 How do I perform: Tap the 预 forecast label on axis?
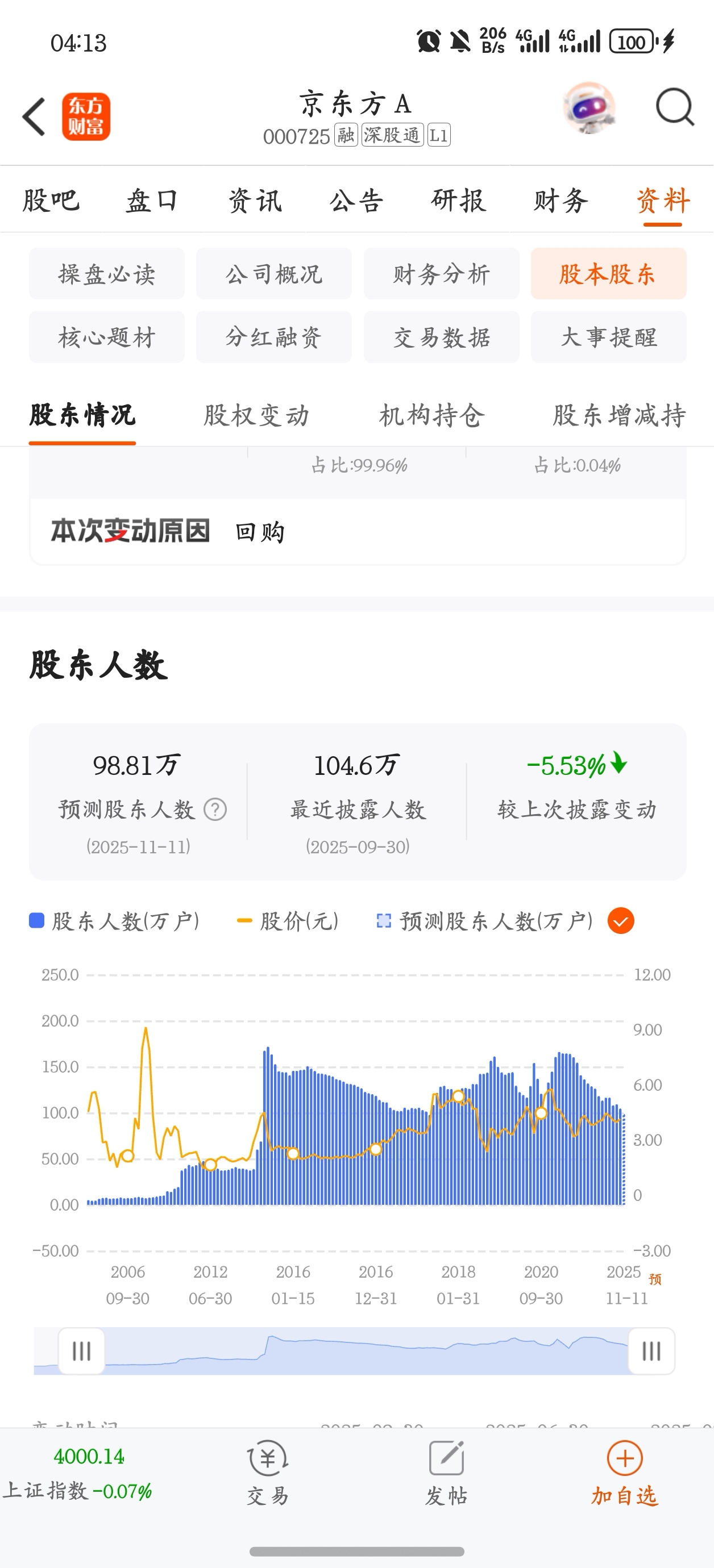[x=655, y=1279]
